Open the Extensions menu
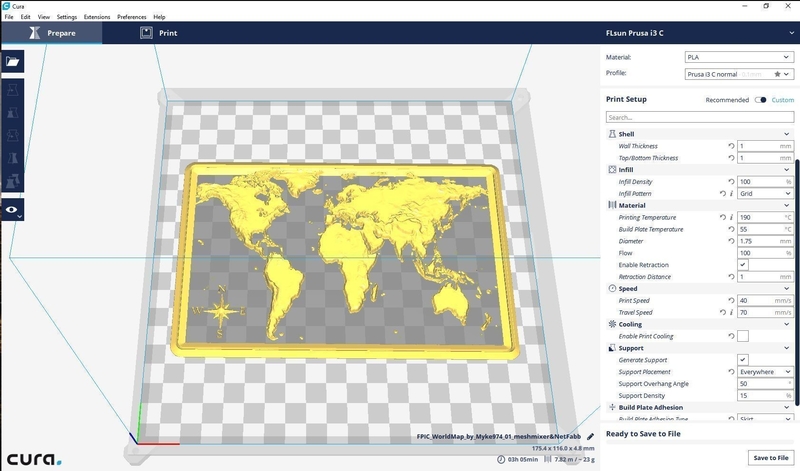Viewport: 800px width, 471px height. [x=97, y=17]
